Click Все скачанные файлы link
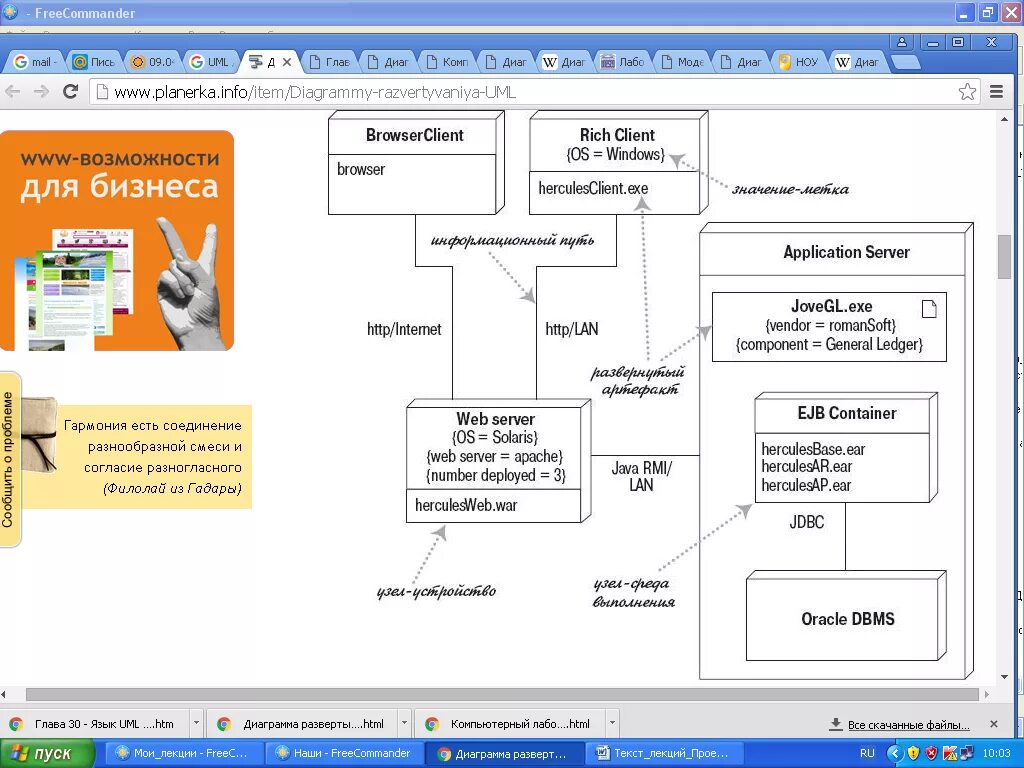1024x768 pixels. coord(908,725)
